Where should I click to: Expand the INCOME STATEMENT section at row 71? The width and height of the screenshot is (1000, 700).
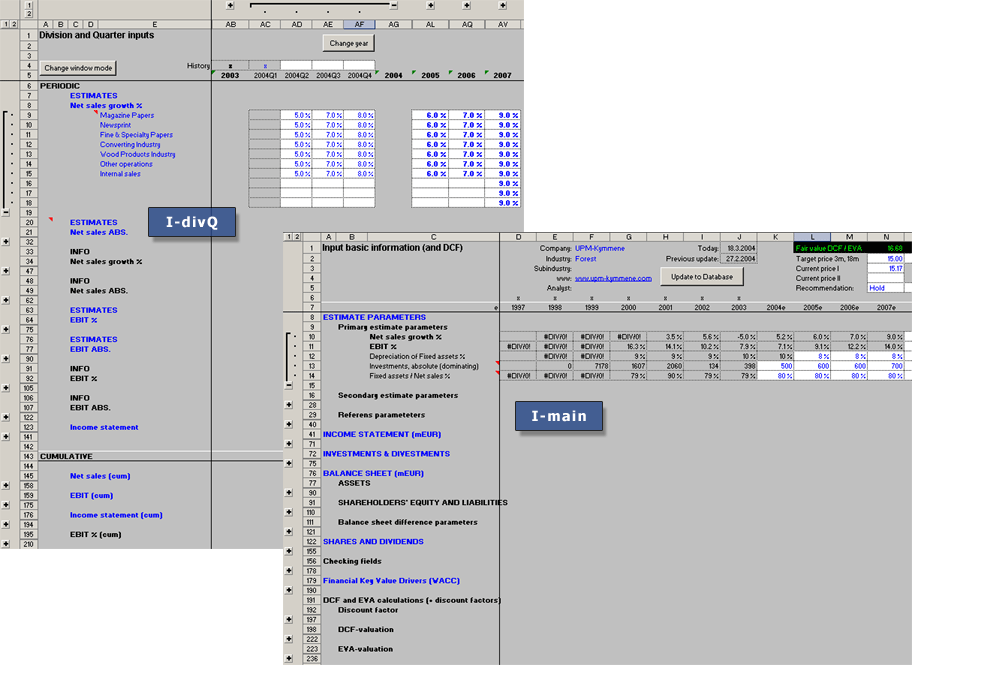290,444
